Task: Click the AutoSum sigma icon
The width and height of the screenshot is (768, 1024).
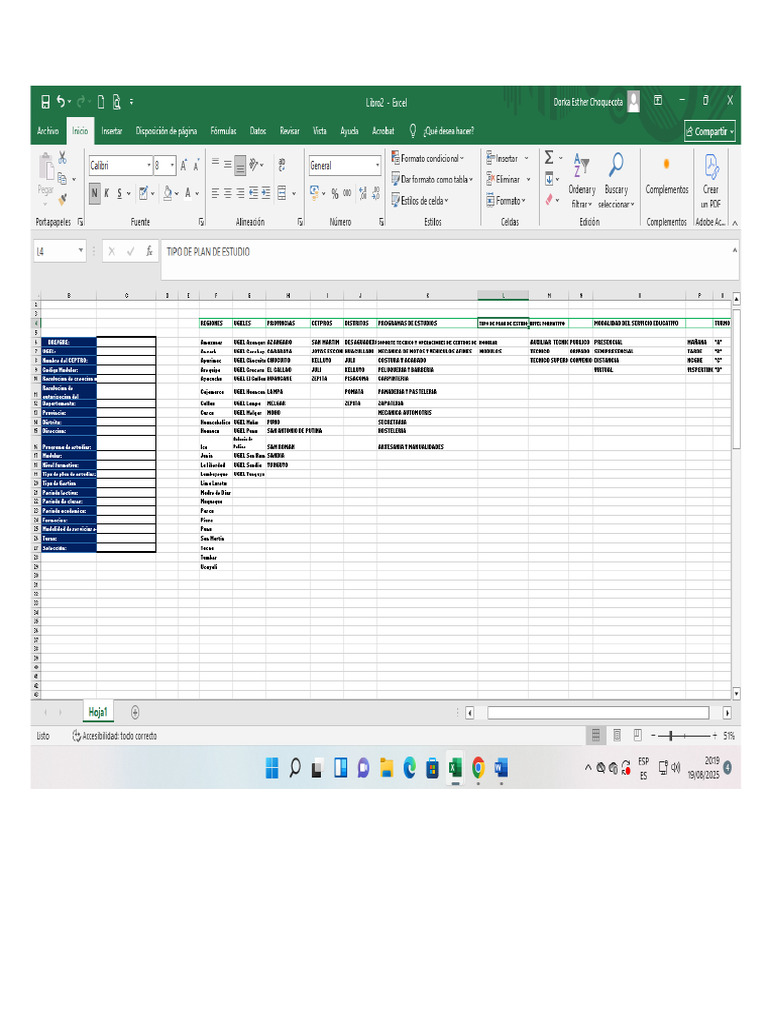Action: pyautogui.click(x=549, y=157)
